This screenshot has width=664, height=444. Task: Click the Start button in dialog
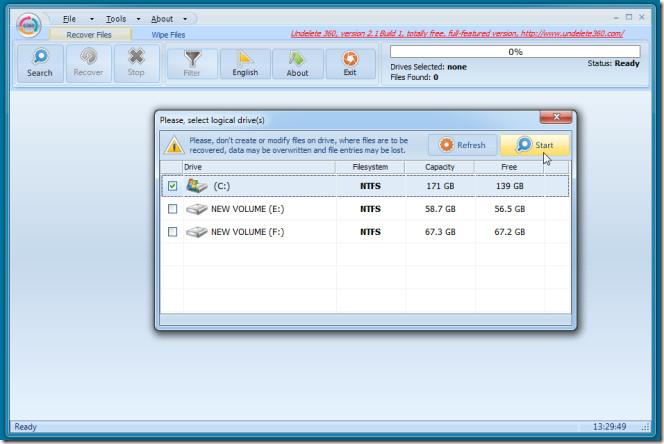534,145
